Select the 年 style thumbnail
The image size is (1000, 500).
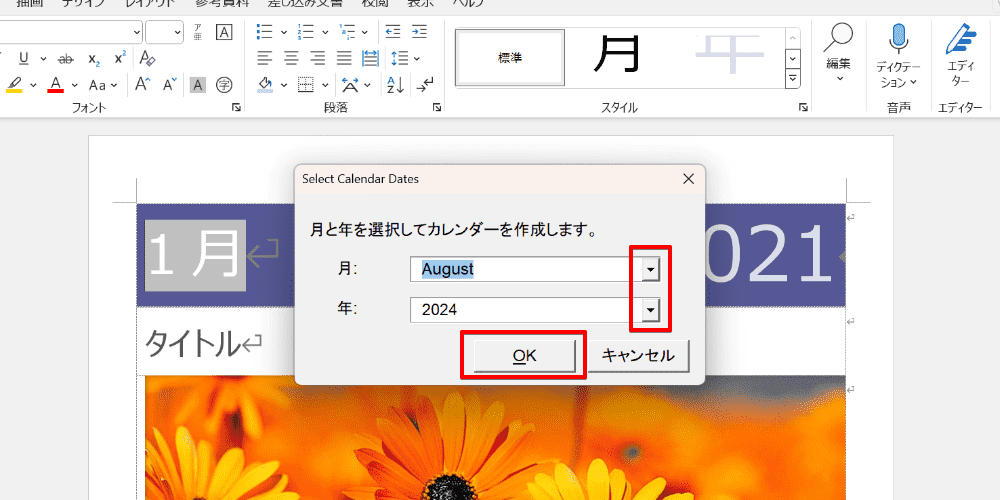click(x=728, y=56)
